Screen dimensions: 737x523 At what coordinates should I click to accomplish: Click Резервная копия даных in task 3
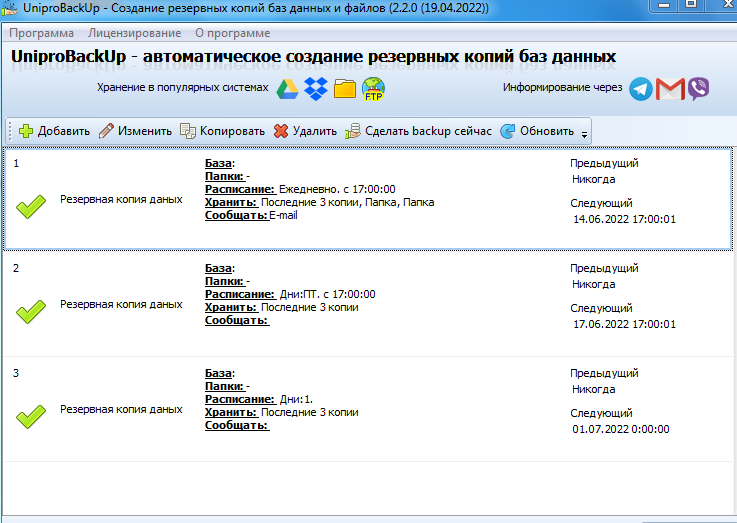click(x=121, y=409)
